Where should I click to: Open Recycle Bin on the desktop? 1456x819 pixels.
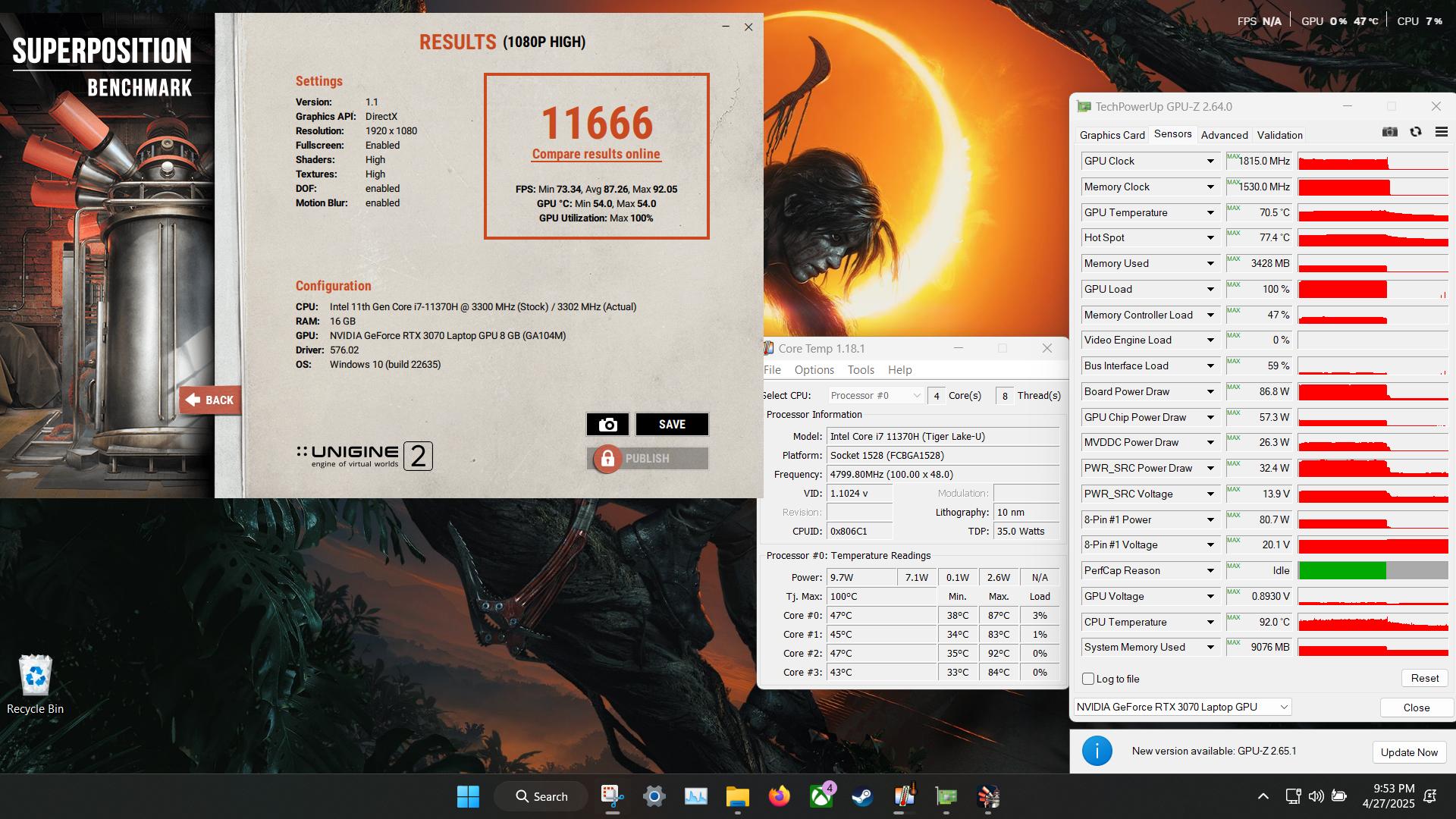35,685
